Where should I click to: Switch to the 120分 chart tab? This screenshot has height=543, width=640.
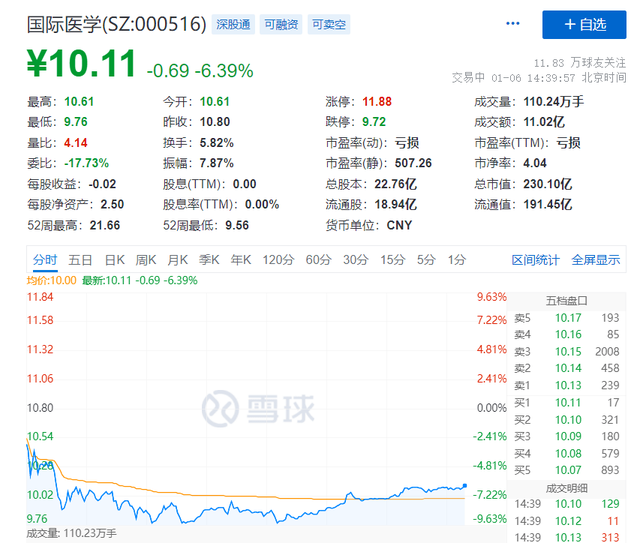click(278, 260)
